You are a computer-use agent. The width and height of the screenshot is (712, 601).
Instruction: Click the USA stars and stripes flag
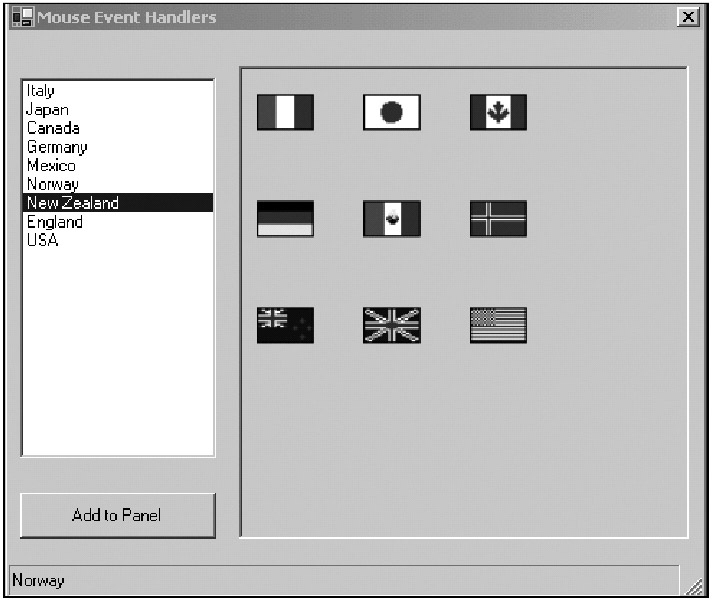[498, 325]
